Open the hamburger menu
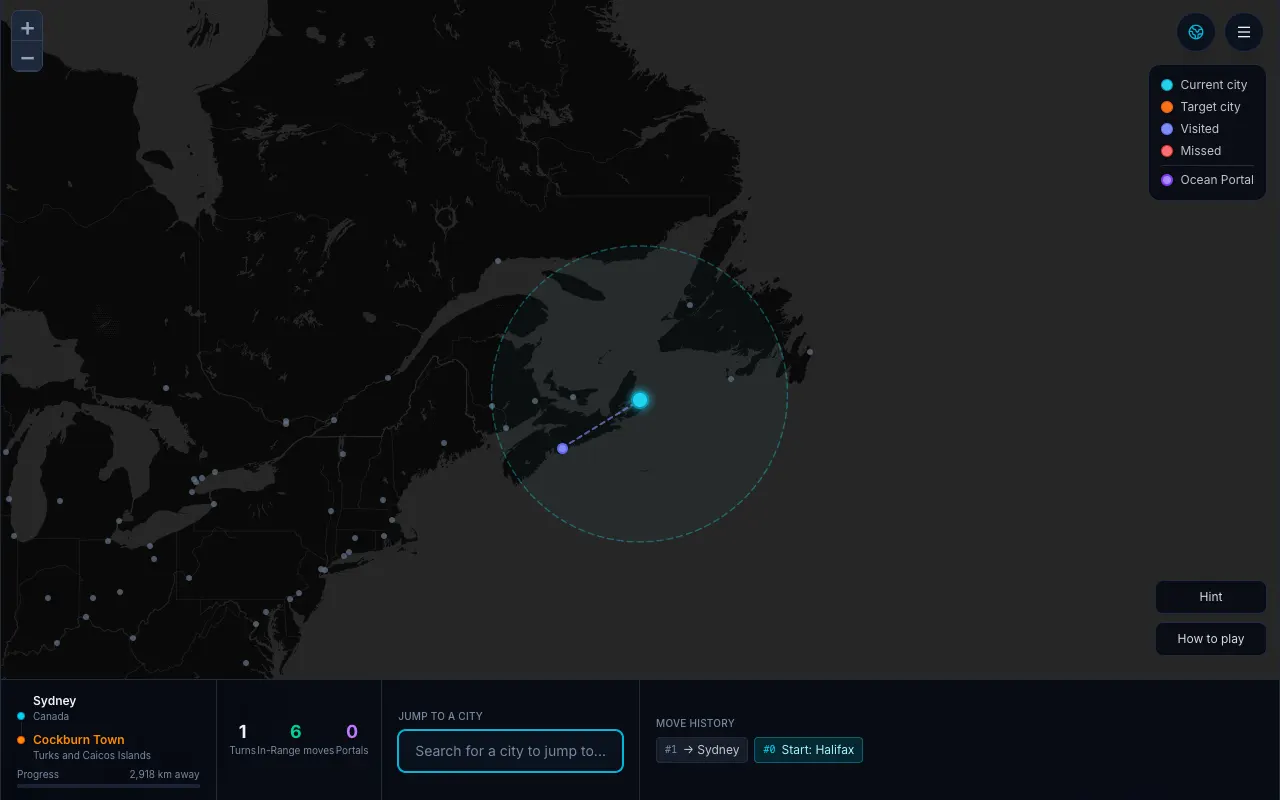Screen dimensions: 1280x800 tap(1244, 32)
